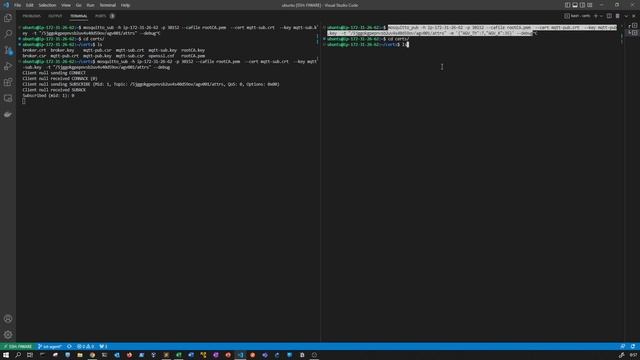Click the right terminal scrollbar
This screenshot has height=360, width=640.
pyautogui.click(x=622, y=39)
